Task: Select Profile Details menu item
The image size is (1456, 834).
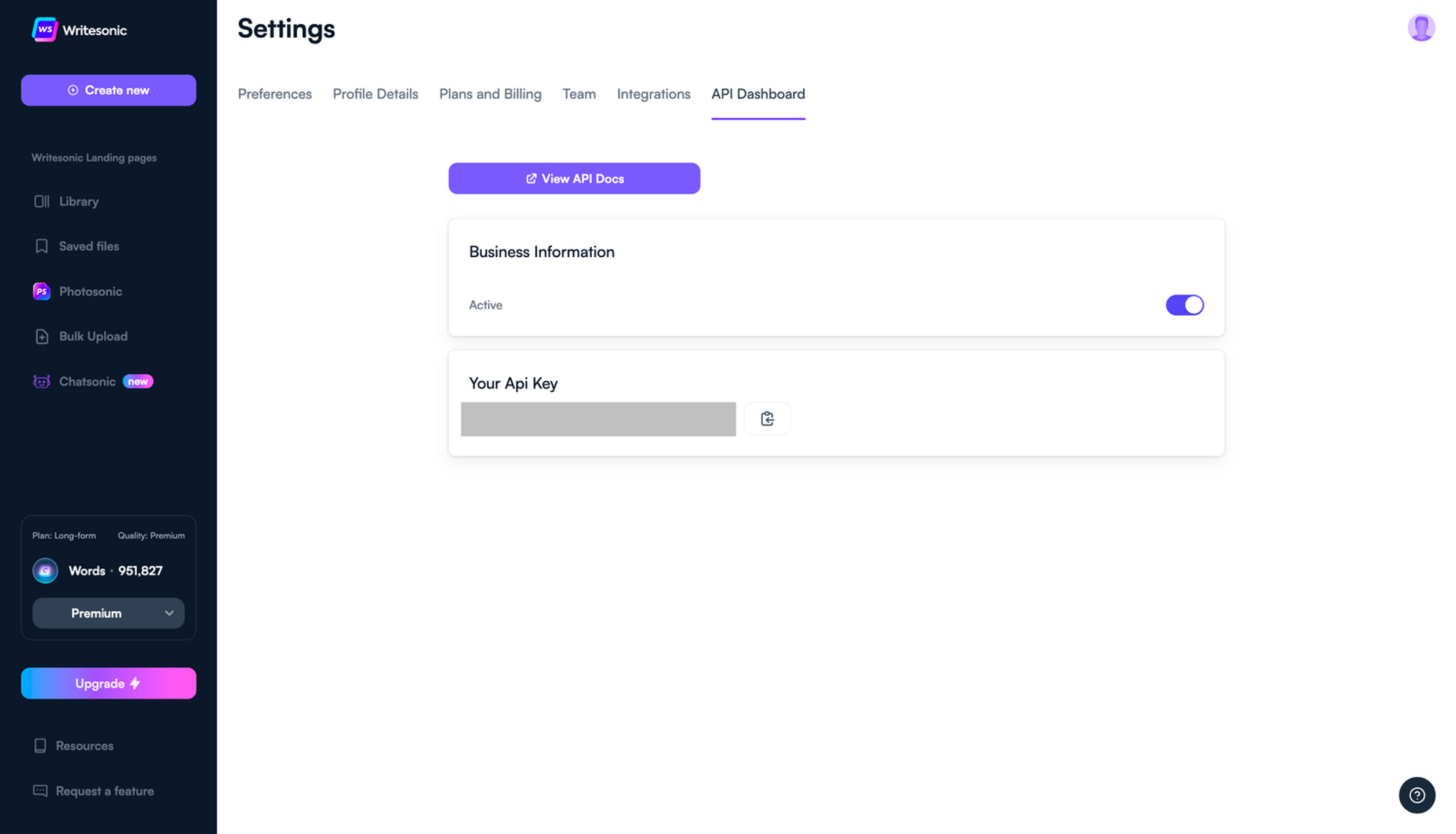Action: click(x=375, y=94)
